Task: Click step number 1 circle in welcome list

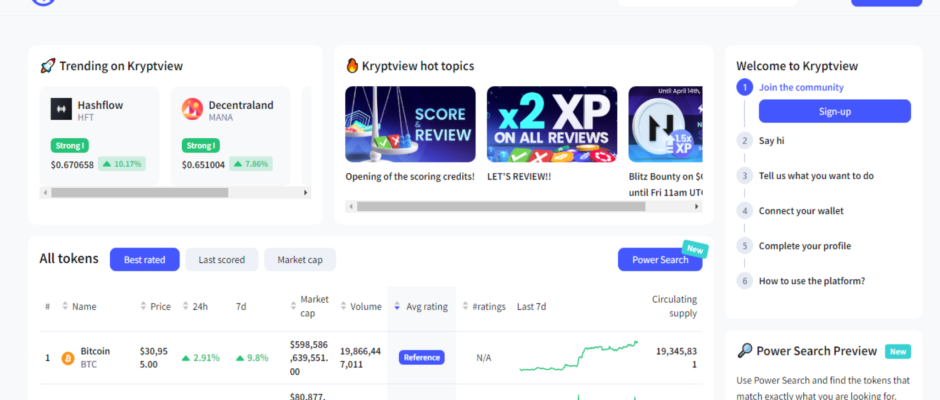Action: click(745, 88)
